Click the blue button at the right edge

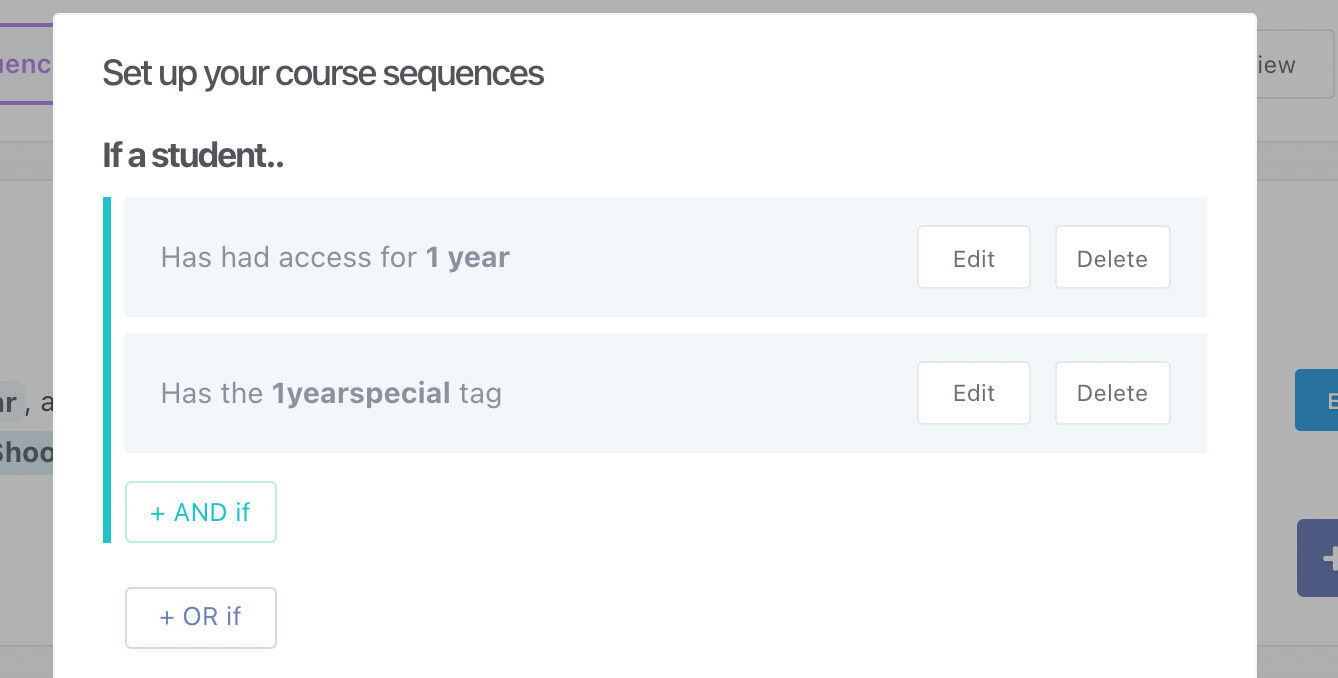pos(1318,400)
